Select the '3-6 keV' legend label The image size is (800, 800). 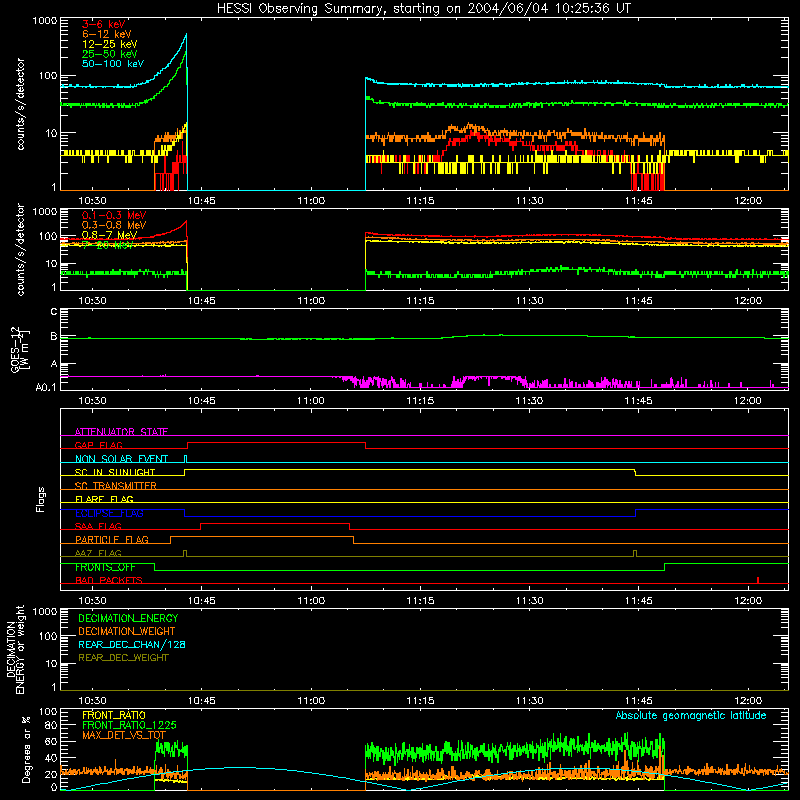click(104, 24)
